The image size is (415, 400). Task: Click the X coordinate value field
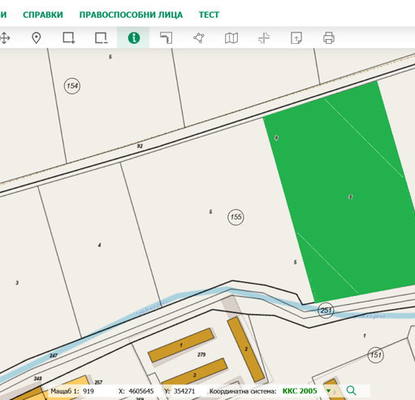point(141,391)
